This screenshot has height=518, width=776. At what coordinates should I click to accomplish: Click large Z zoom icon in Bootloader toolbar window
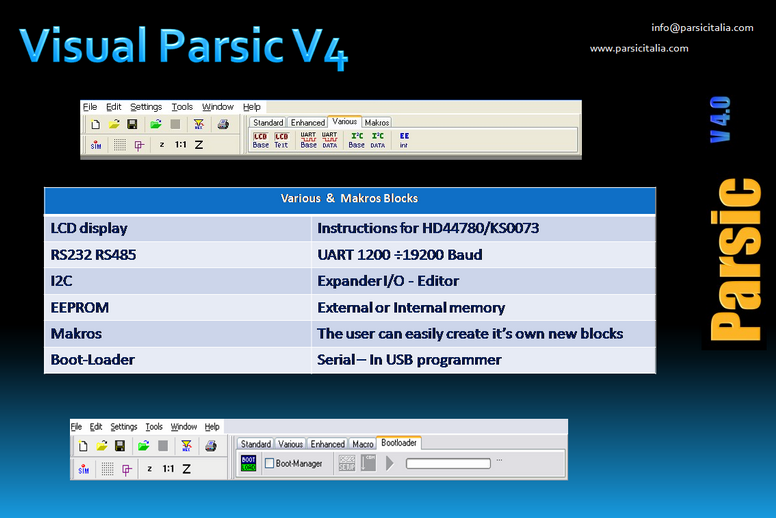tap(187, 469)
